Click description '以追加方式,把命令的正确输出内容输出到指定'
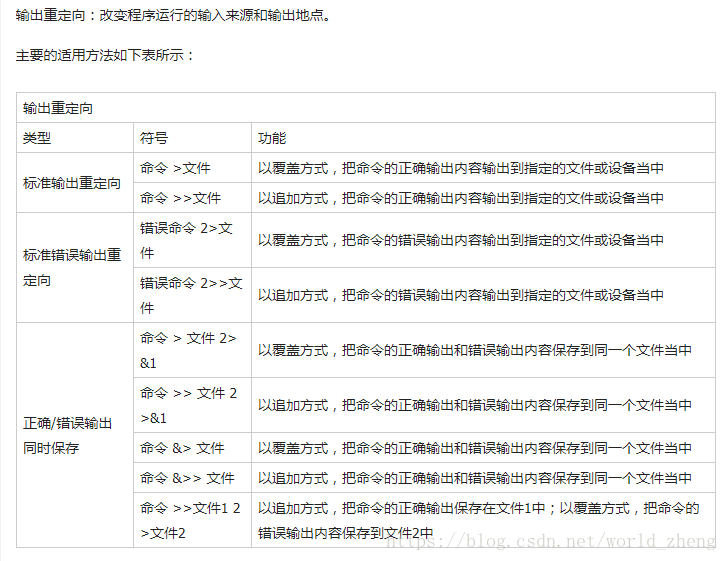This screenshot has height=561, width=727. 483,198
